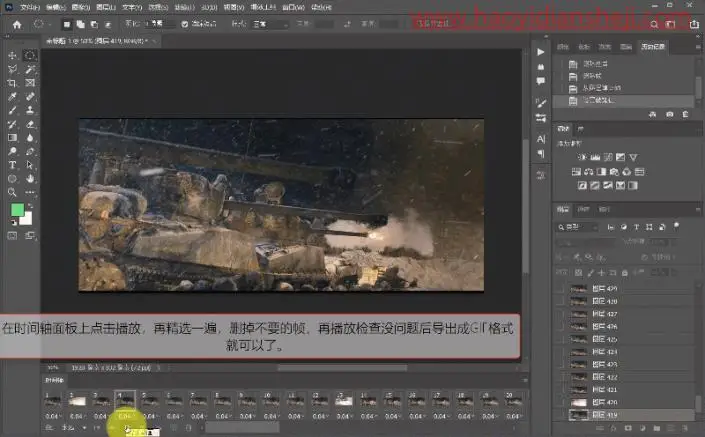Click the Subtract from selection mode icon
The height and width of the screenshot is (437, 705).
[x=94, y=24]
